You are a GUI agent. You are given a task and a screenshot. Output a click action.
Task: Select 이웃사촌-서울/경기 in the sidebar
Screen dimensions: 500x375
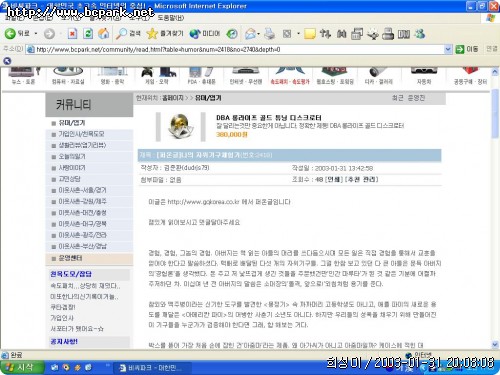(82, 190)
